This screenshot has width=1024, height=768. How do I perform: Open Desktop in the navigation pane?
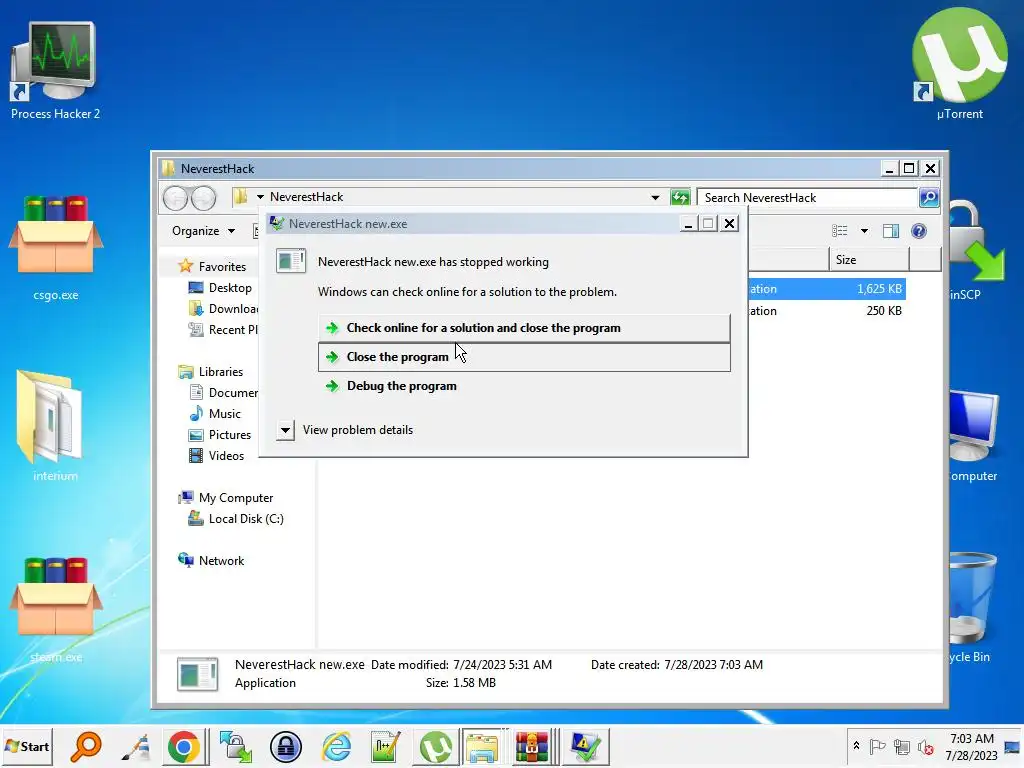pos(230,287)
